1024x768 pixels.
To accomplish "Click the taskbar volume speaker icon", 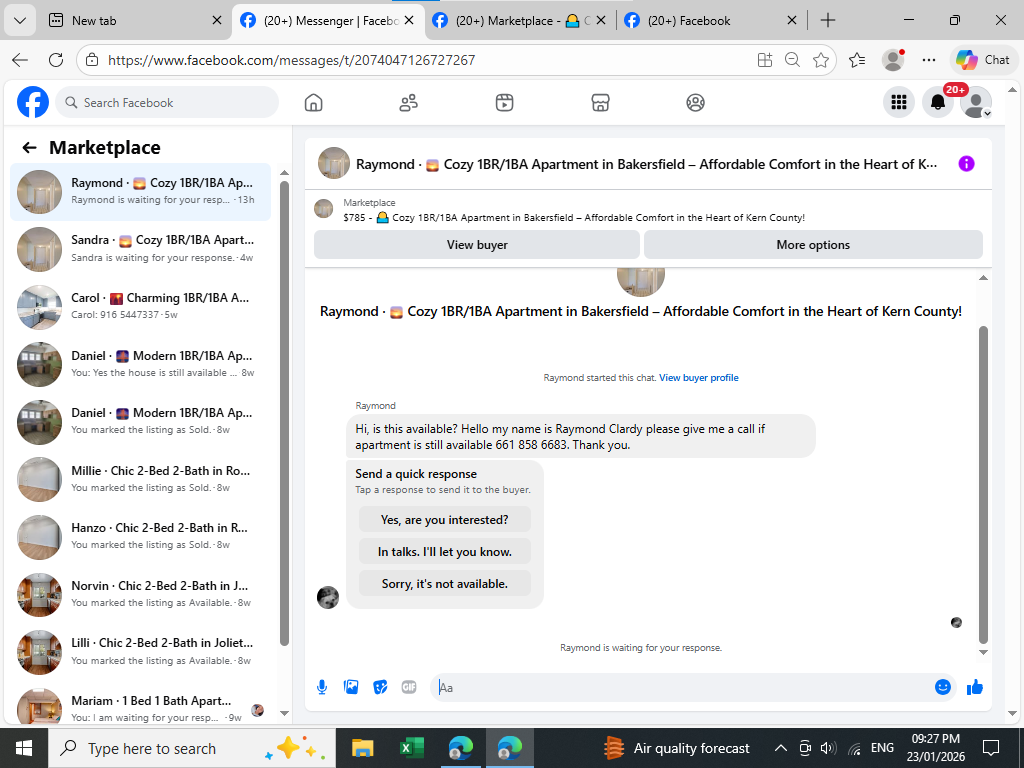I will point(828,748).
